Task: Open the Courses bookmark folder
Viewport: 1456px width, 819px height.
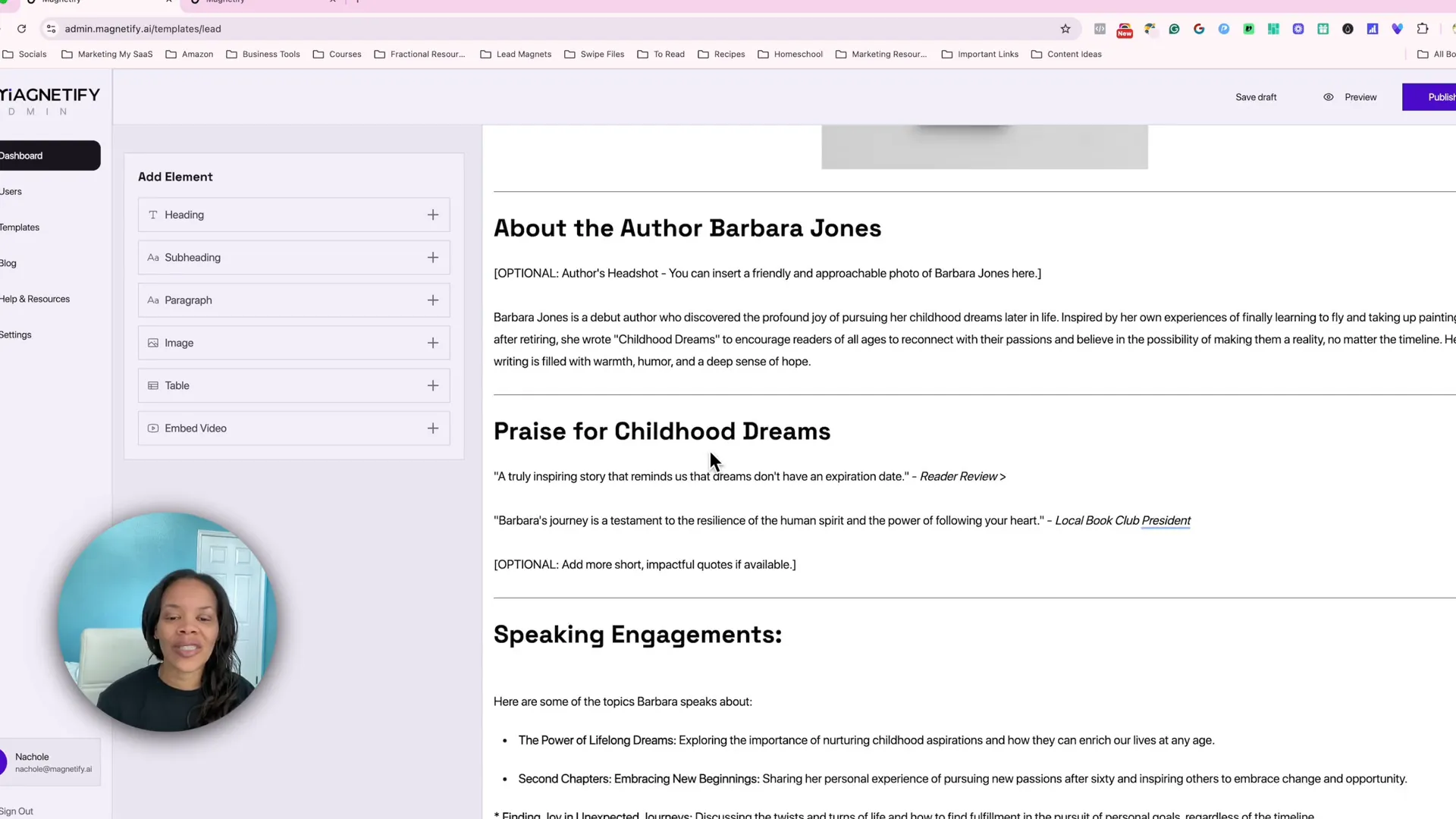Action: (337, 54)
